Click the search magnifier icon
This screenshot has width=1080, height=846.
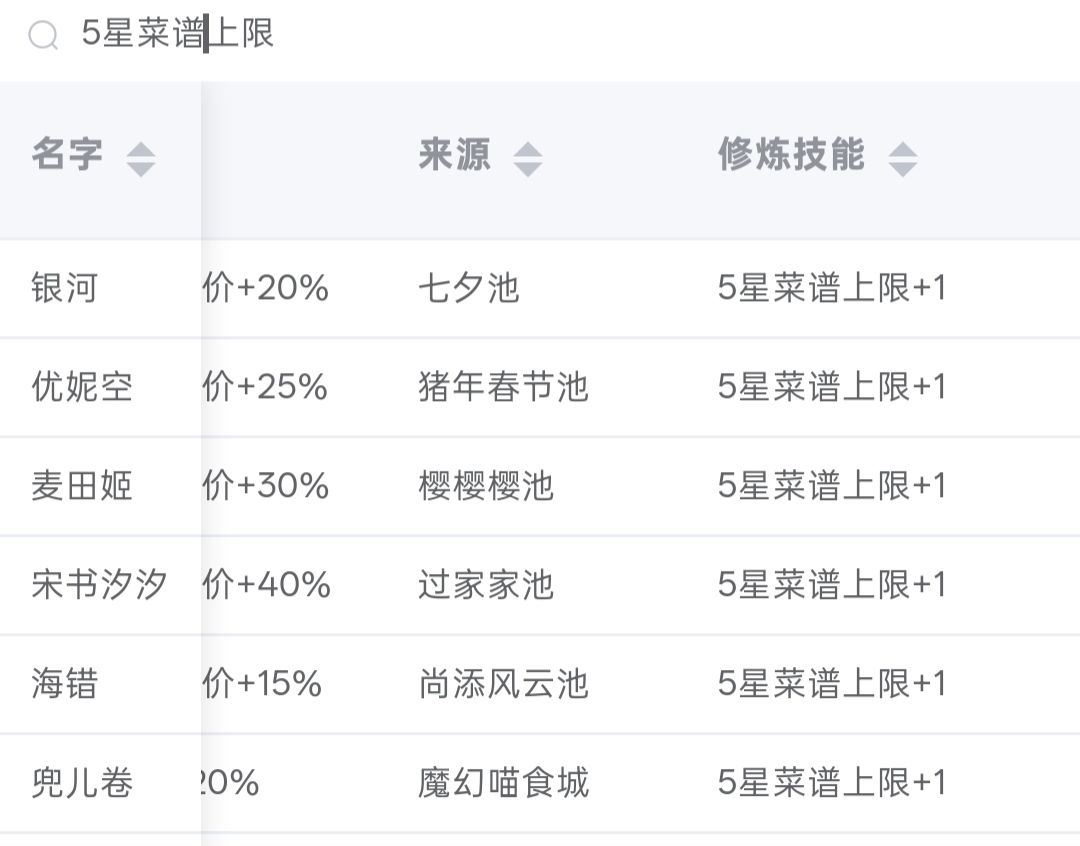tap(43, 34)
